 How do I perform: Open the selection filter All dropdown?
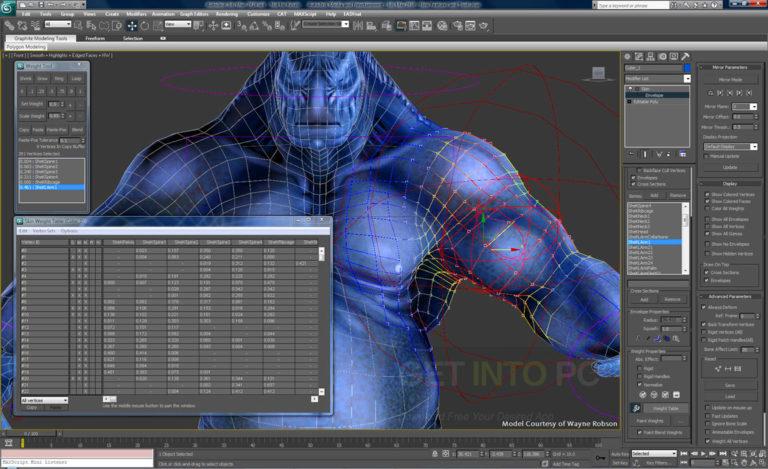[58, 24]
